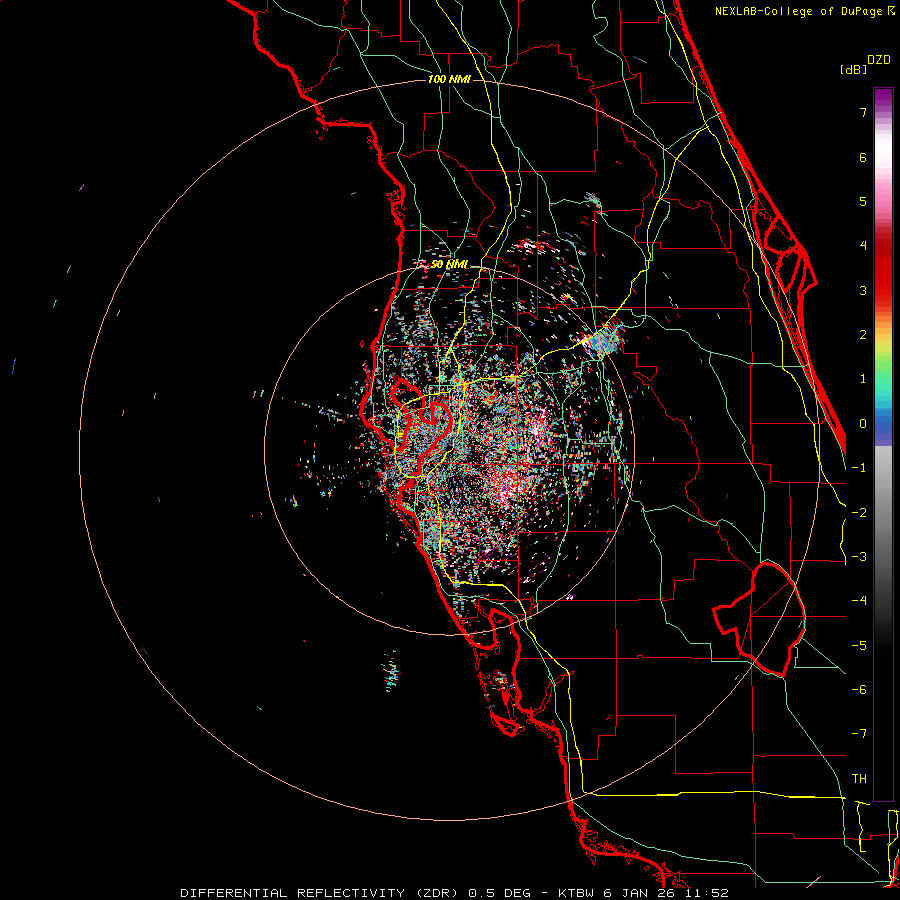This screenshot has height=900, width=900.
Task: Click the 11:52 time stamp
Action: 706,893
